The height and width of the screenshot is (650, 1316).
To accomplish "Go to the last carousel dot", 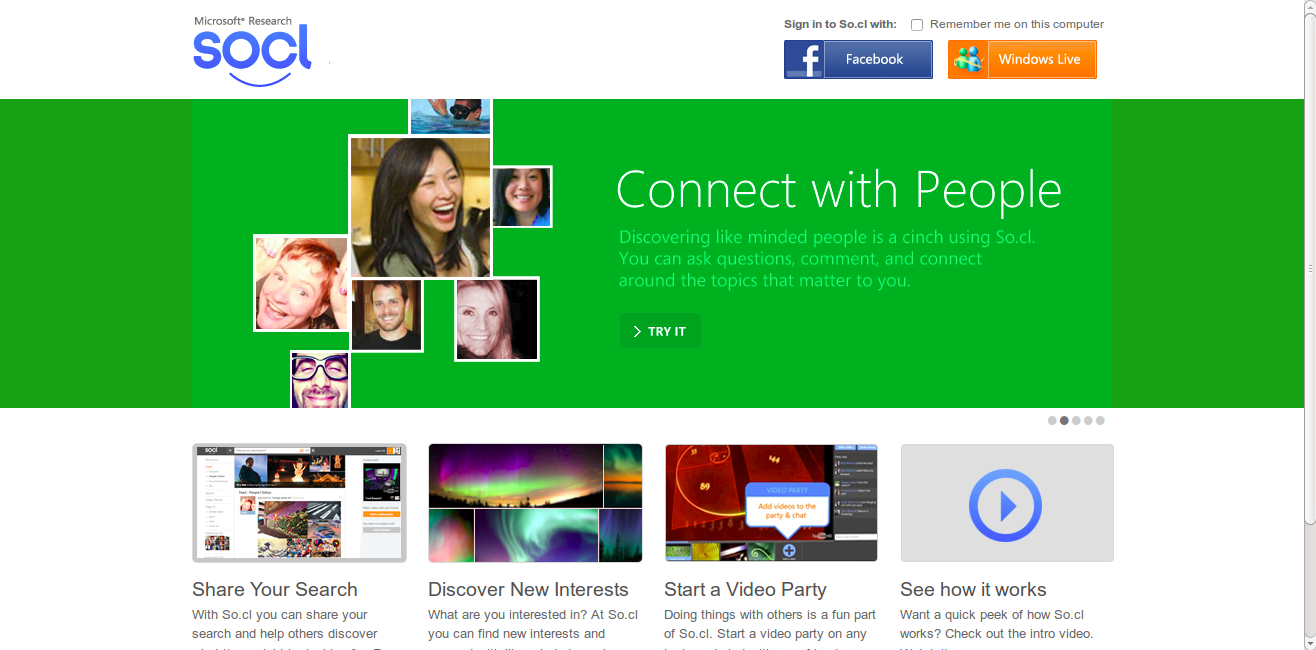I will (x=1100, y=421).
